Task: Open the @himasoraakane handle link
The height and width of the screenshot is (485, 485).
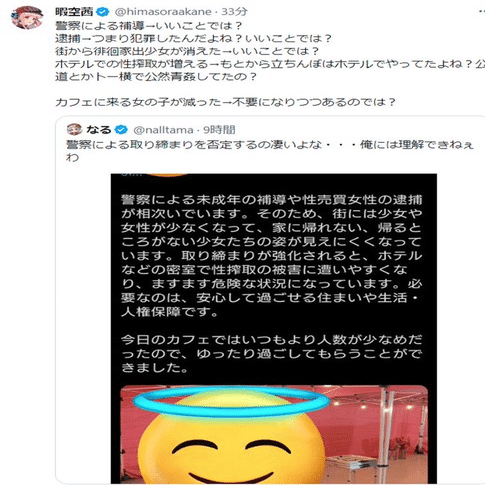Action: click(x=163, y=12)
